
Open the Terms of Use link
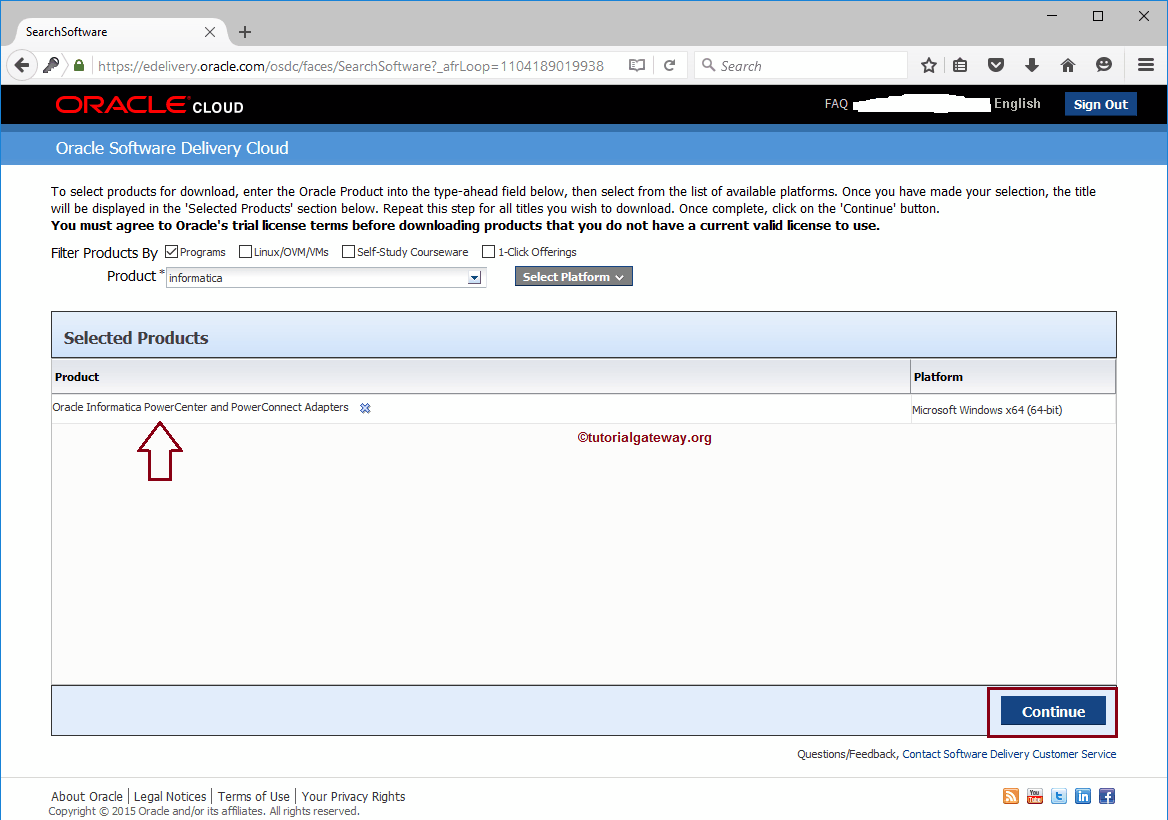253,796
